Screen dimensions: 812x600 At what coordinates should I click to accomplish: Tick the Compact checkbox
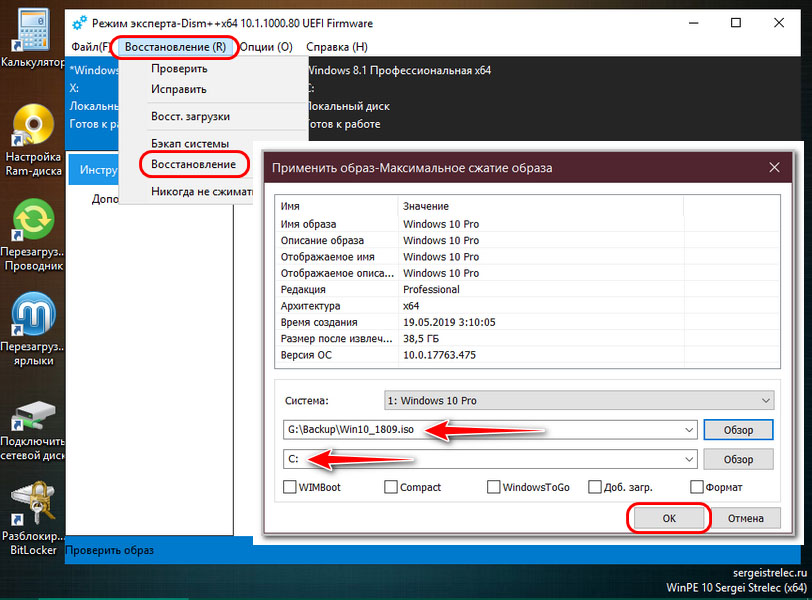click(x=391, y=487)
